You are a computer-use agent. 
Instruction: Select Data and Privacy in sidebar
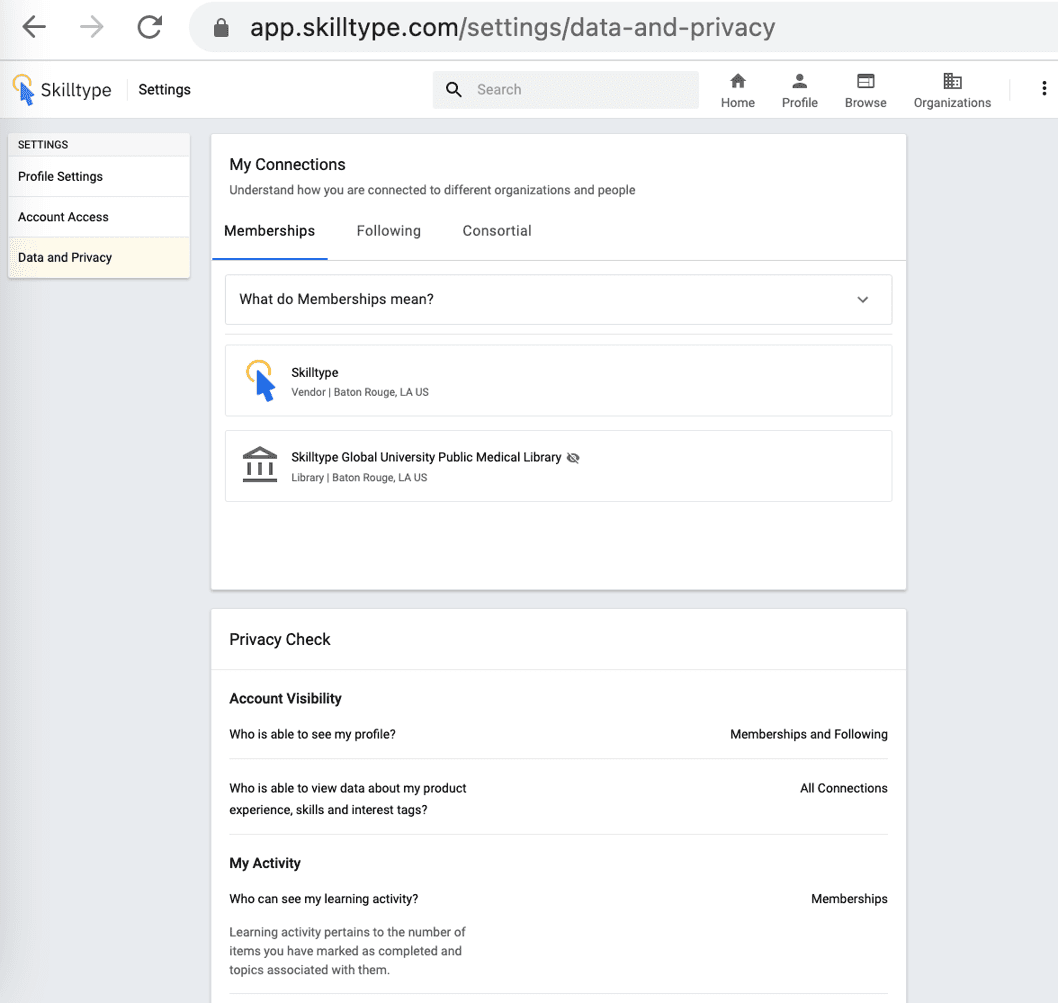(x=99, y=257)
